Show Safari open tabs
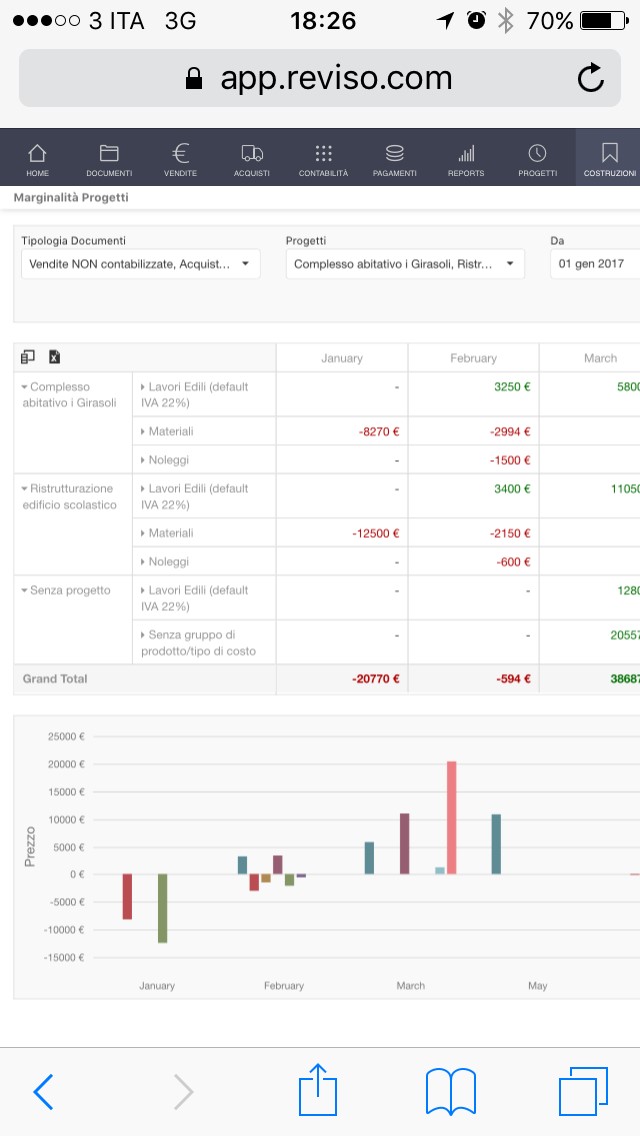 pos(583,1091)
